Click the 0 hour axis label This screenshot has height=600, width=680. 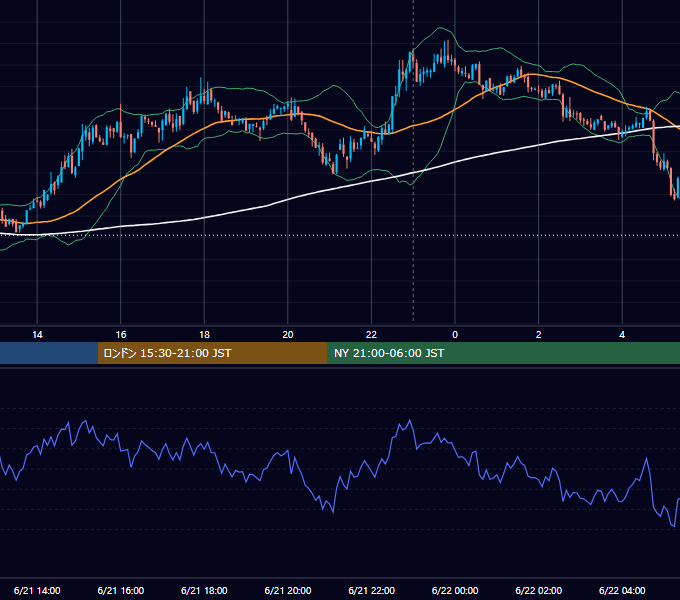pyautogui.click(x=455, y=335)
